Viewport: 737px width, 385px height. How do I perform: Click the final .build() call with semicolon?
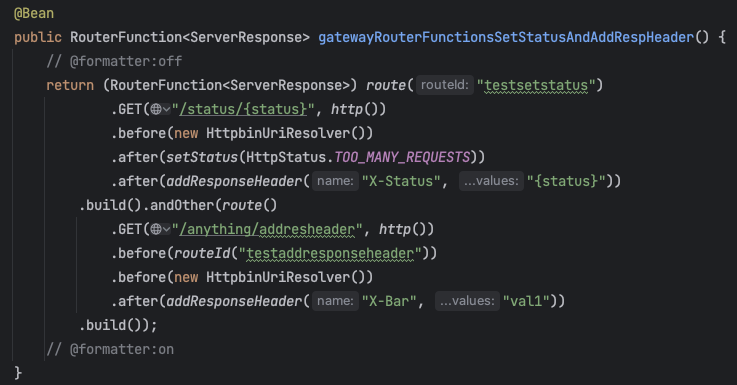click(x=118, y=325)
